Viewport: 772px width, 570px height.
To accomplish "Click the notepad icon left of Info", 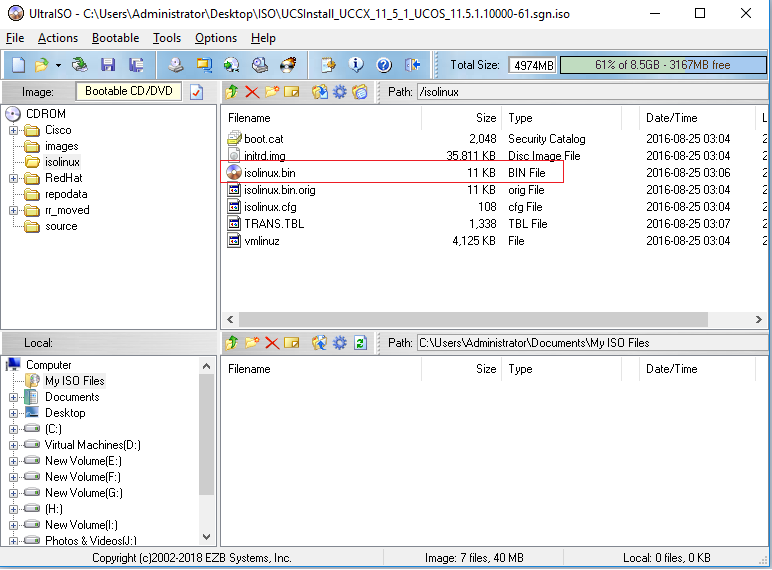I will (x=328, y=65).
